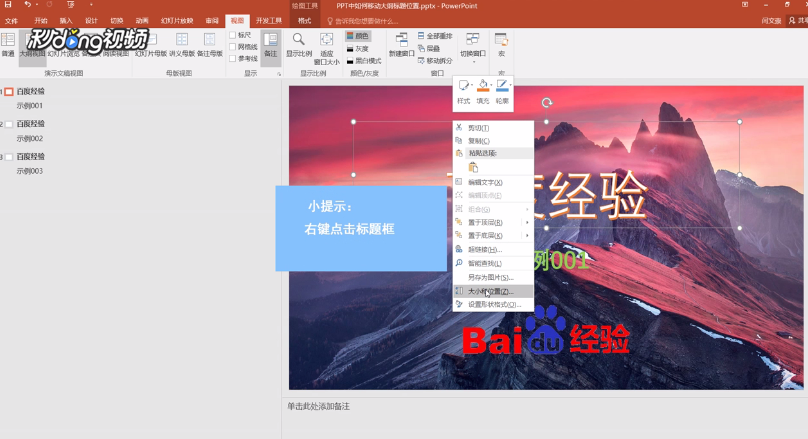Screen dimensions: 808x439
Task: Open the 文件 (File) tab
Action: click(x=11, y=21)
